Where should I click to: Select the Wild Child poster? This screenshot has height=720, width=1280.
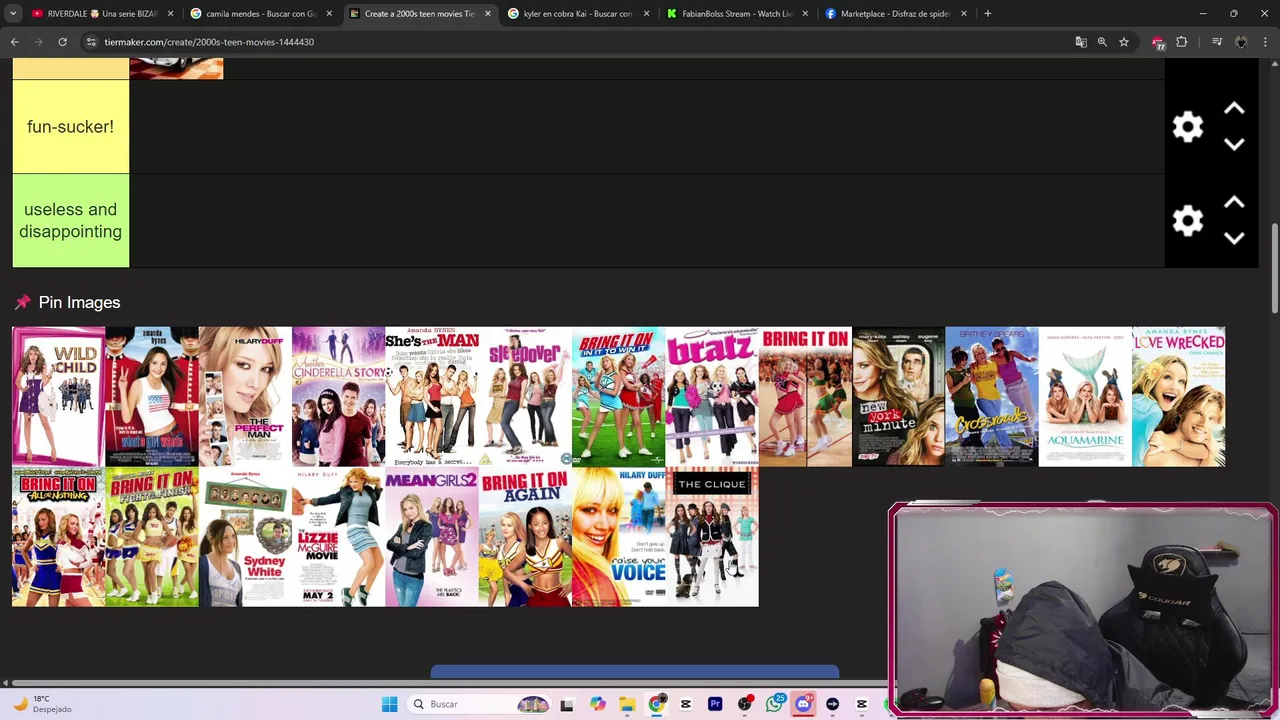[58, 396]
